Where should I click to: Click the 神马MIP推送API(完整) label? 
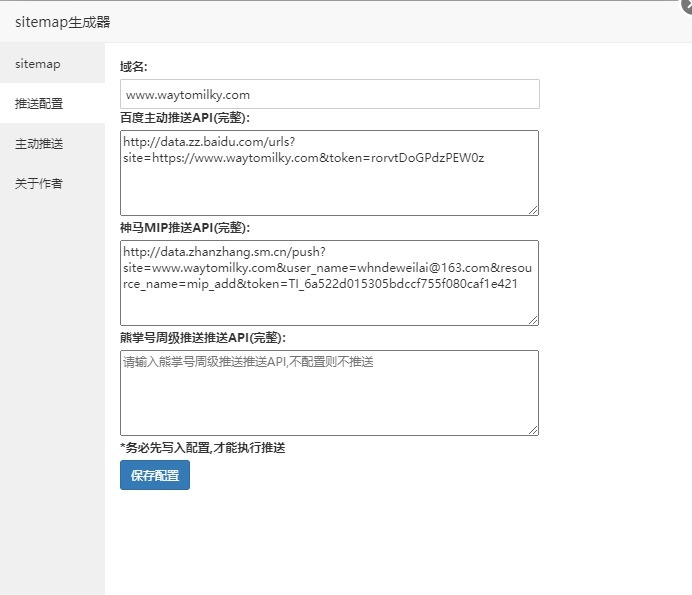click(x=185, y=228)
